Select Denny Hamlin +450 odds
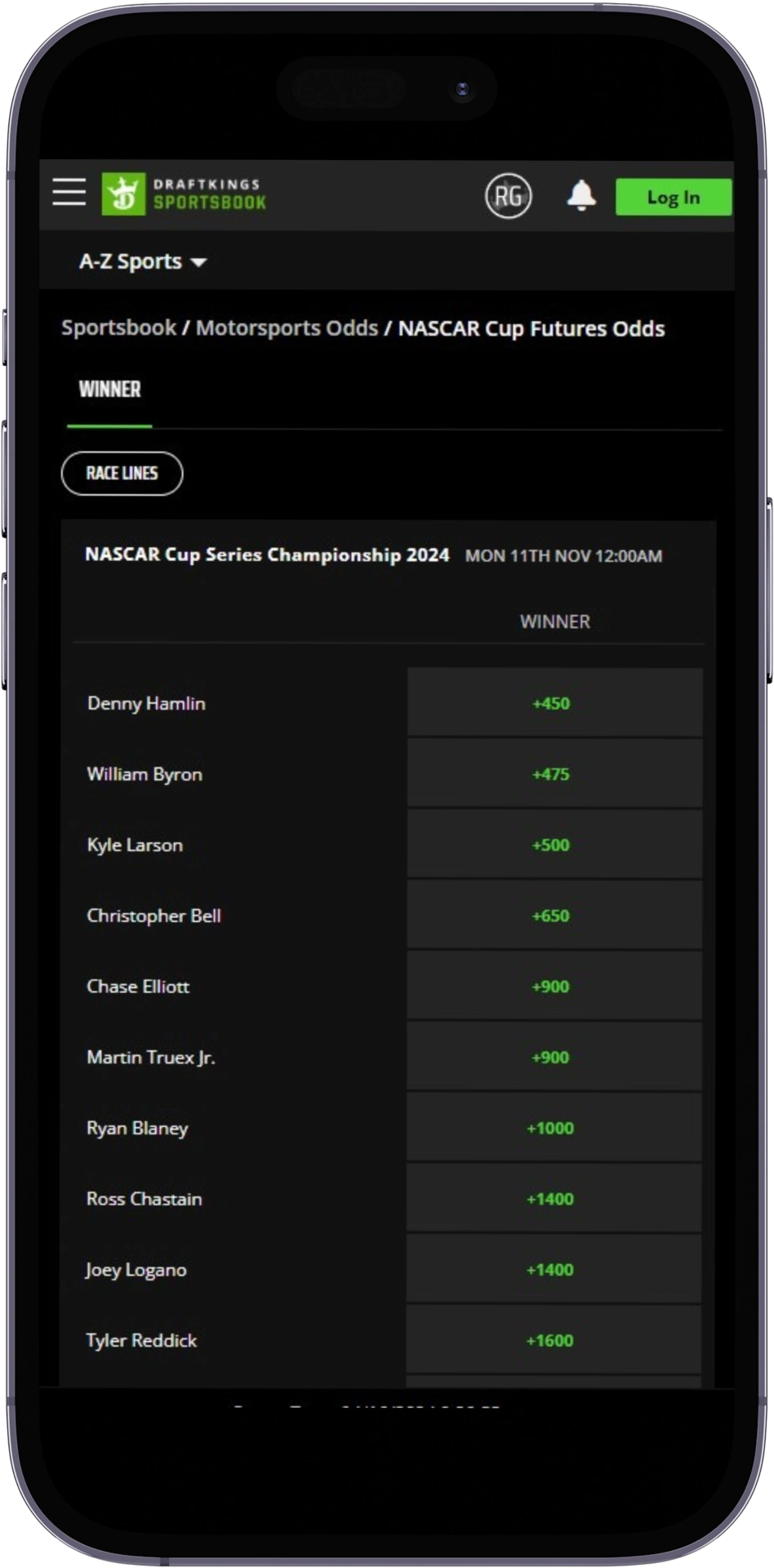This screenshot has height=1568, width=774. 554,703
